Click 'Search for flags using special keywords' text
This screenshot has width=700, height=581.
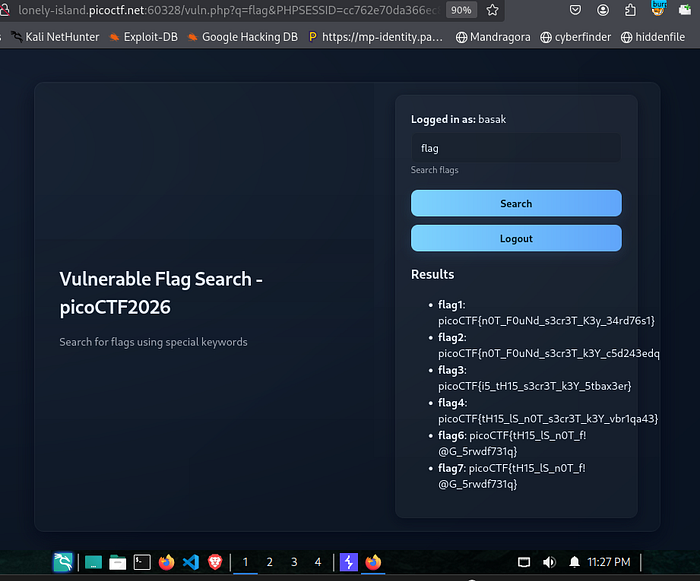(153, 342)
